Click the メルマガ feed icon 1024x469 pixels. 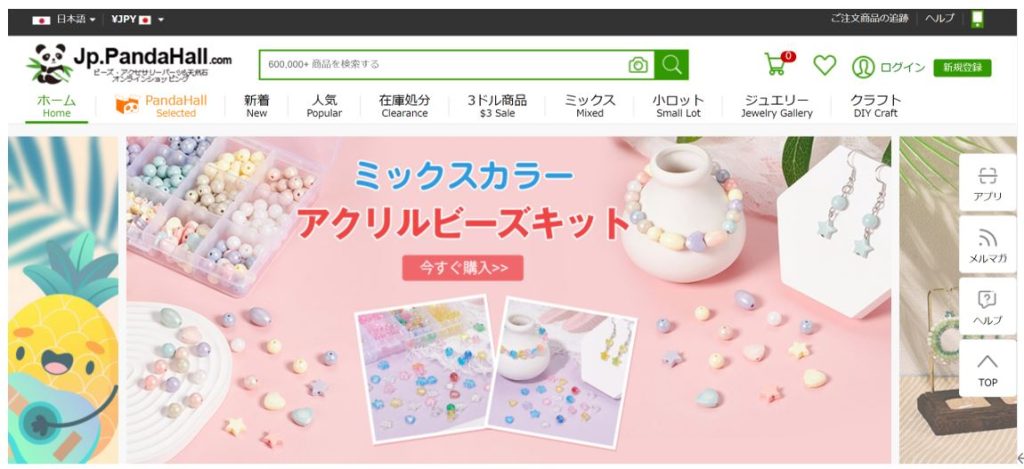987,245
